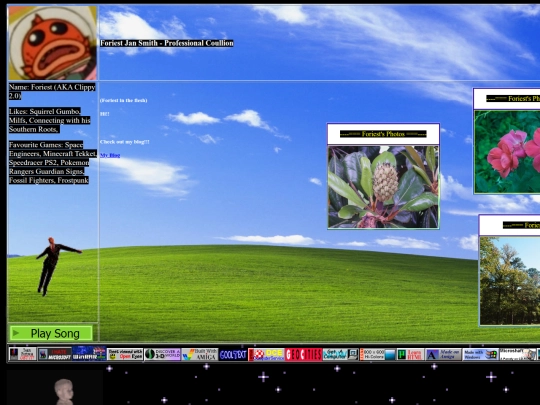Click the 'Foriest's Photos' title above the magnolia photo
This screenshot has width=540, height=405.
[383, 134]
